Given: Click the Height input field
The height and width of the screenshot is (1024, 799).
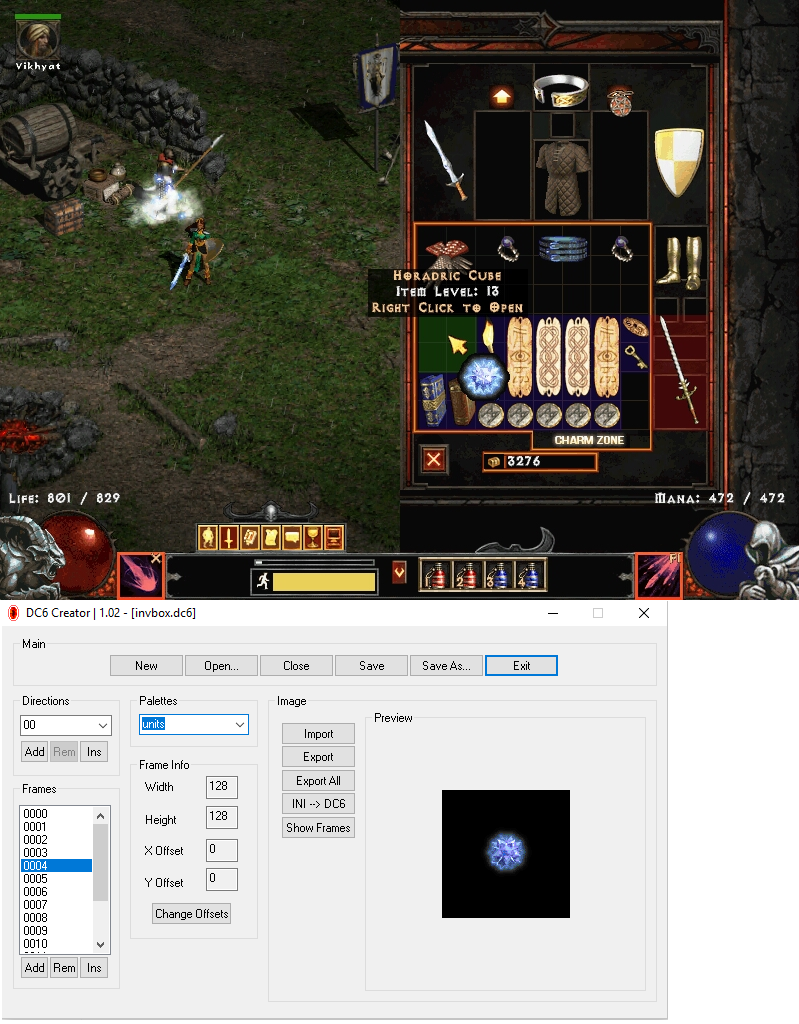Looking at the screenshot, I should 221,817.
